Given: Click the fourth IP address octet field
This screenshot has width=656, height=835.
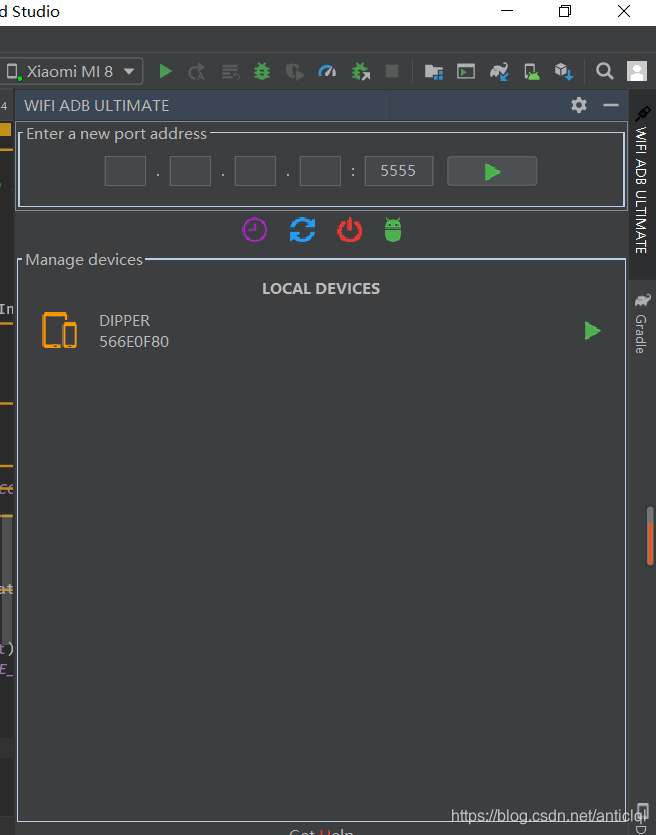Looking at the screenshot, I should 320,171.
